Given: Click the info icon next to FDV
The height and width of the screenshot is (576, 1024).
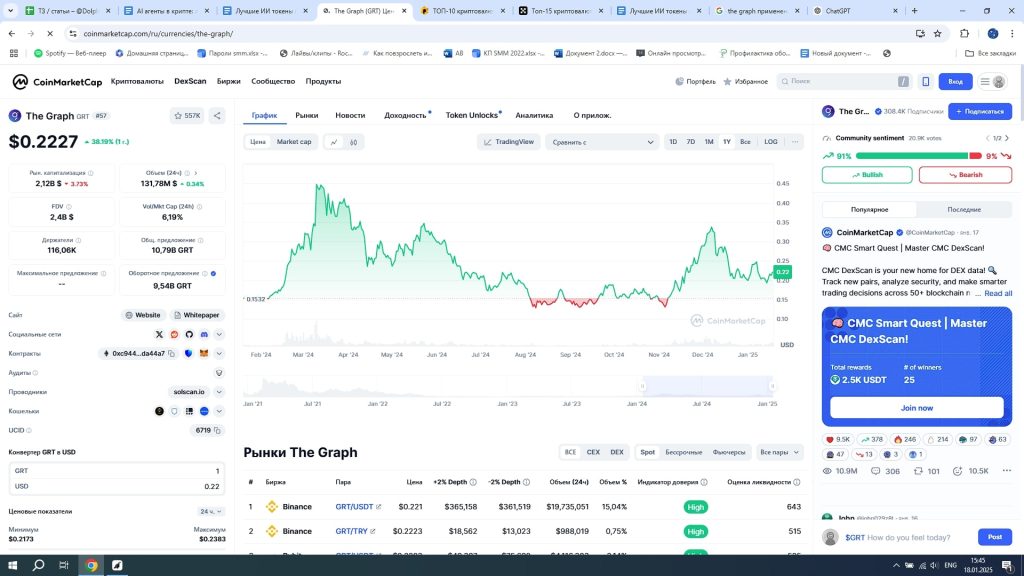Looking at the screenshot, I should click(69, 207).
